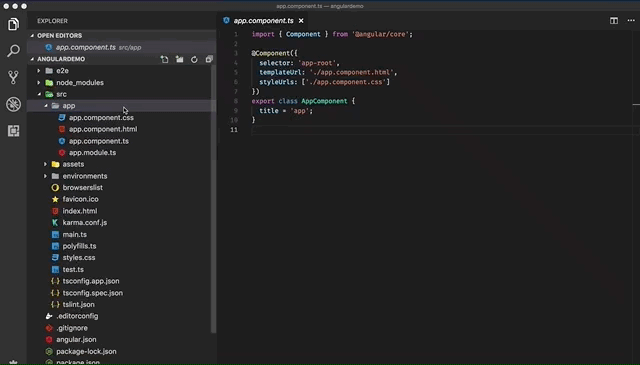Click New Folder icon in explorer header
This screenshot has width=640, height=365.
[180, 59]
